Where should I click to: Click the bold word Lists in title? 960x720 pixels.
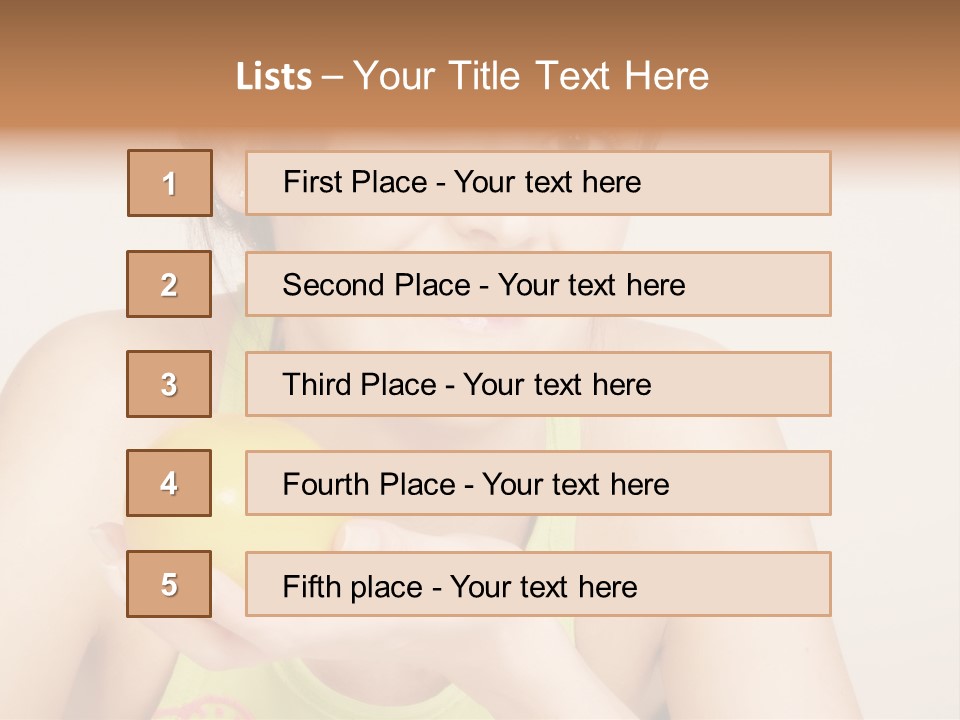click(273, 76)
